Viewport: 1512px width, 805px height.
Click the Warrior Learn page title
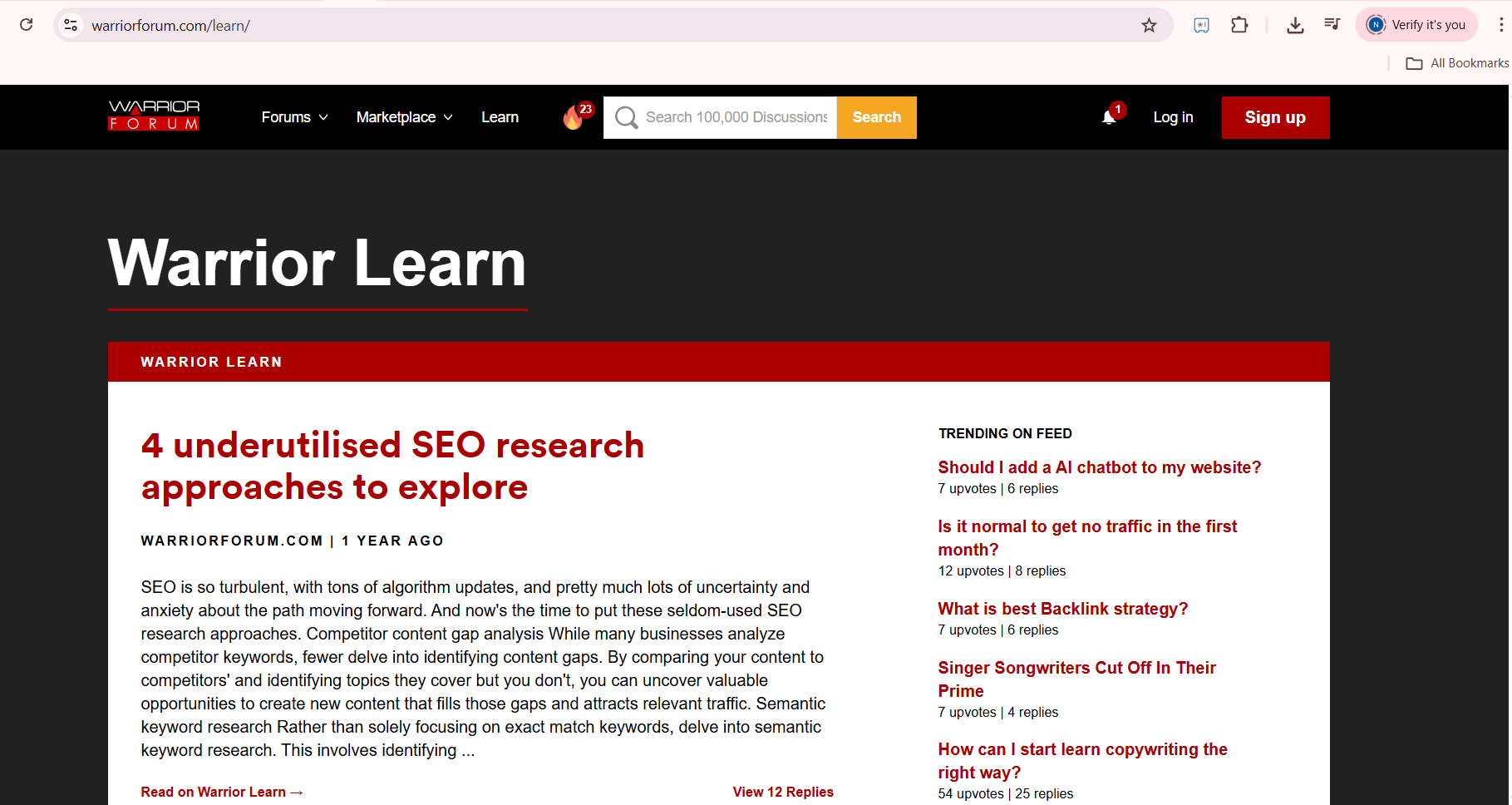coord(317,263)
